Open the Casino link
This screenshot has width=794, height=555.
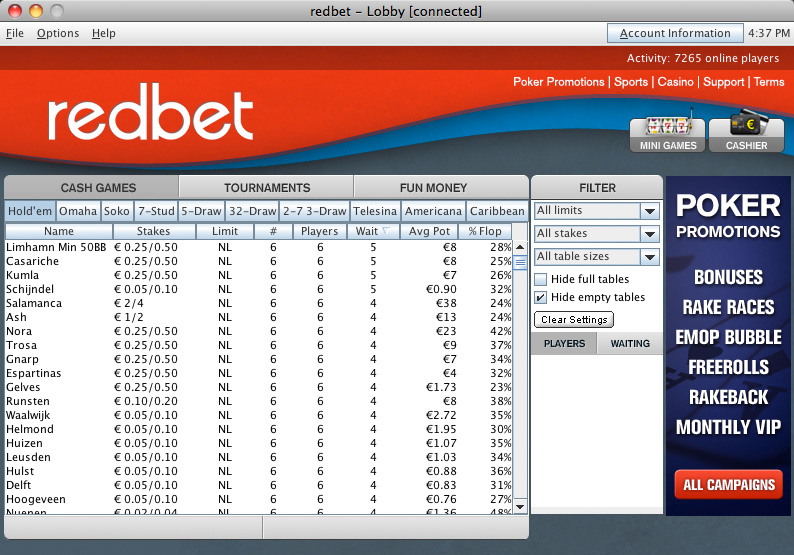(676, 82)
